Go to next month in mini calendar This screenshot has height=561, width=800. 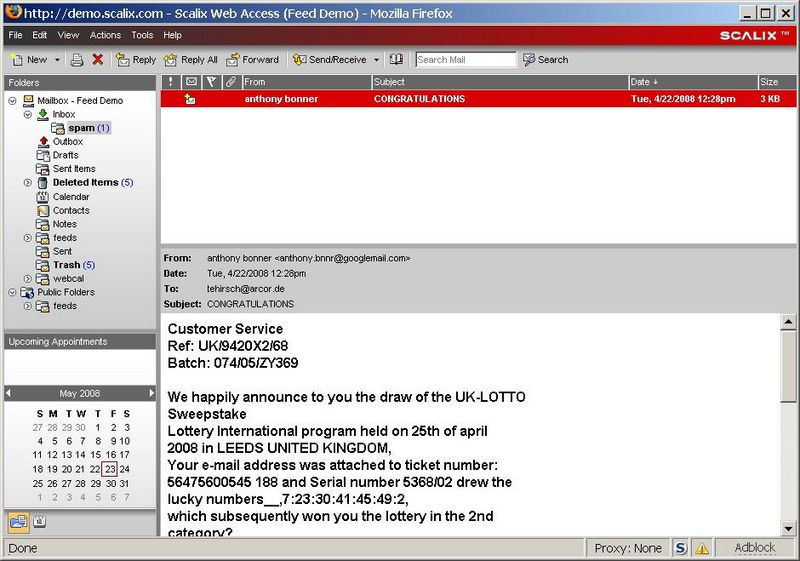coord(152,393)
